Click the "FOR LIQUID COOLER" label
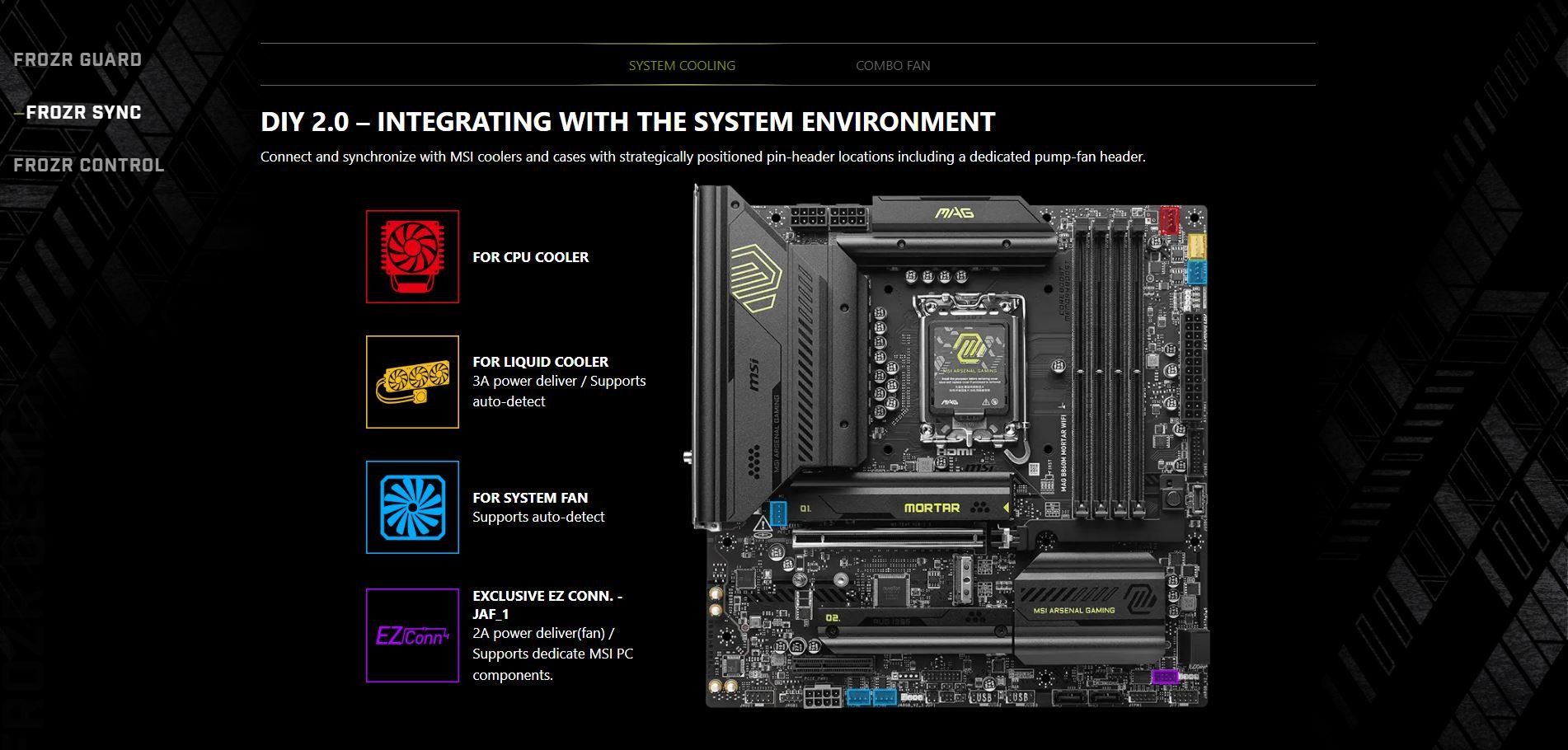 click(541, 362)
